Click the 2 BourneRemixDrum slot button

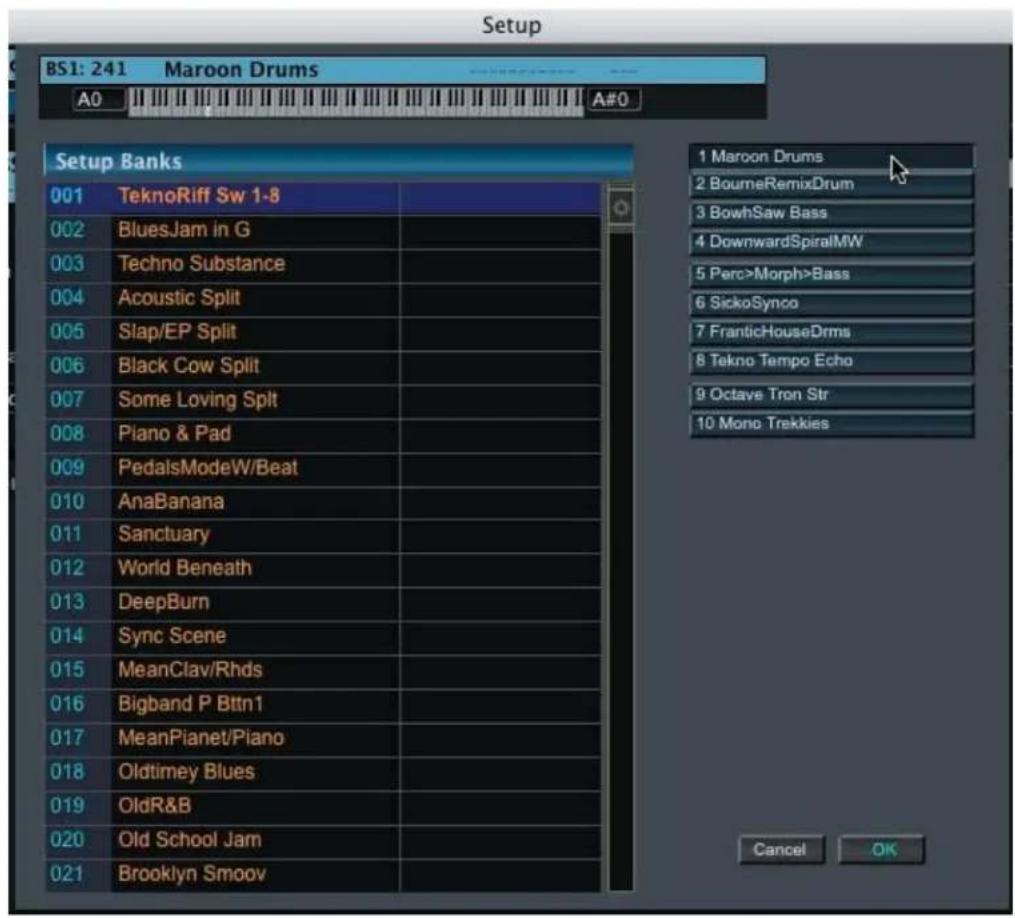click(x=831, y=185)
